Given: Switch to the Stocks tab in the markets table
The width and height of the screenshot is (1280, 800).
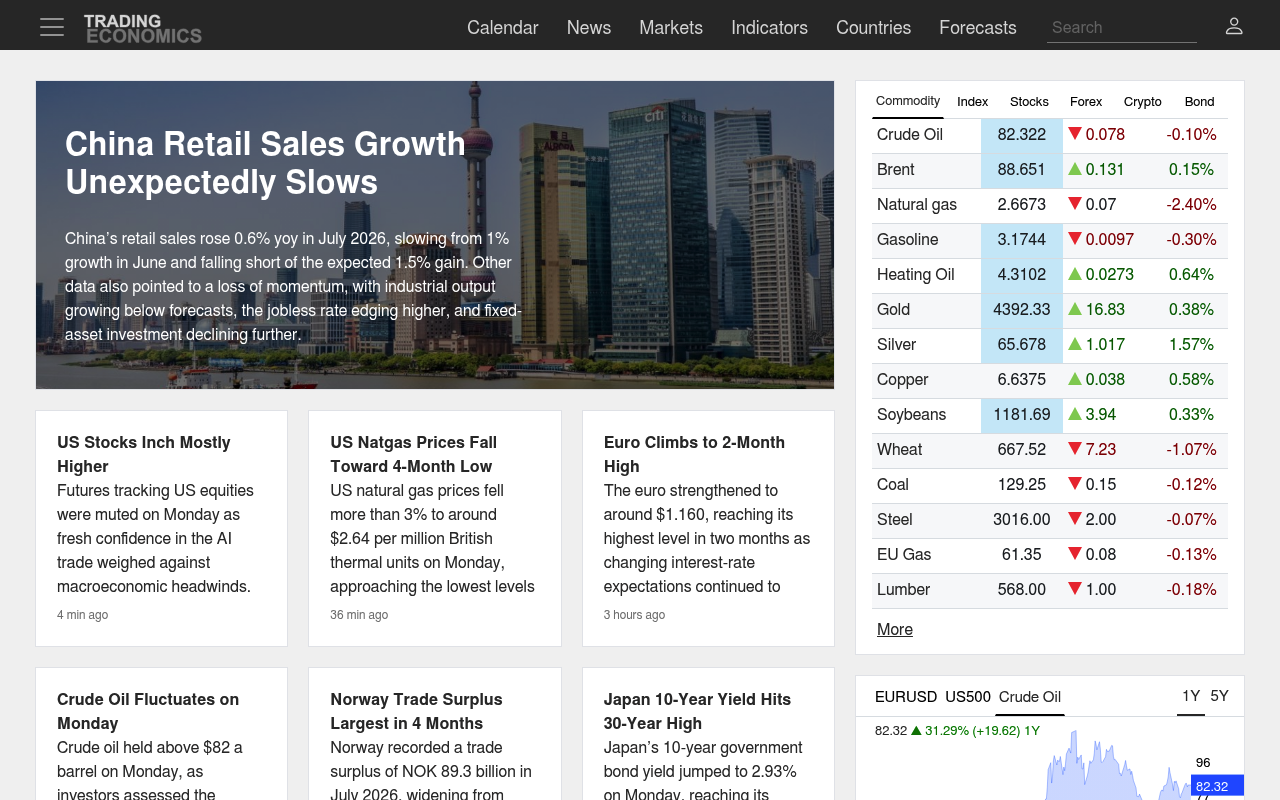Looking at the screenshot, I should click(1029, 102).
